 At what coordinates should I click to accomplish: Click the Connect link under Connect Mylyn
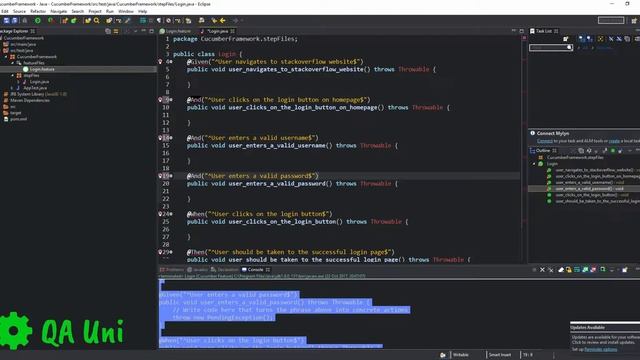[x=544, y=141]
